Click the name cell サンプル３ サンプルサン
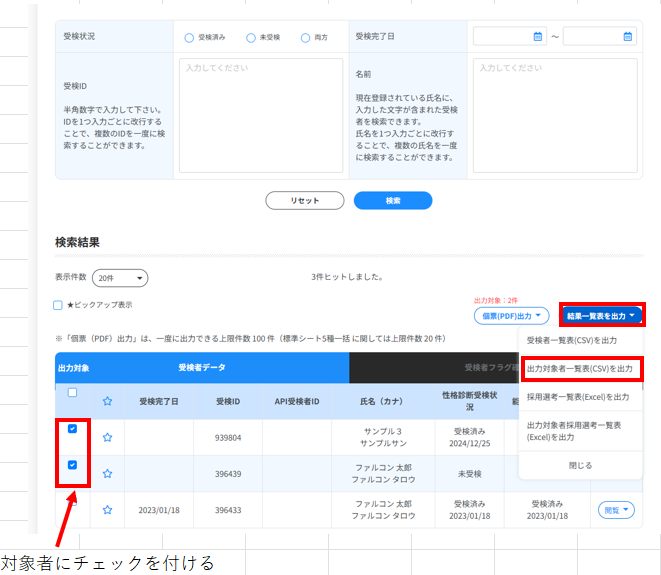Viewport: 661px width, 575px height. point(383,438)
